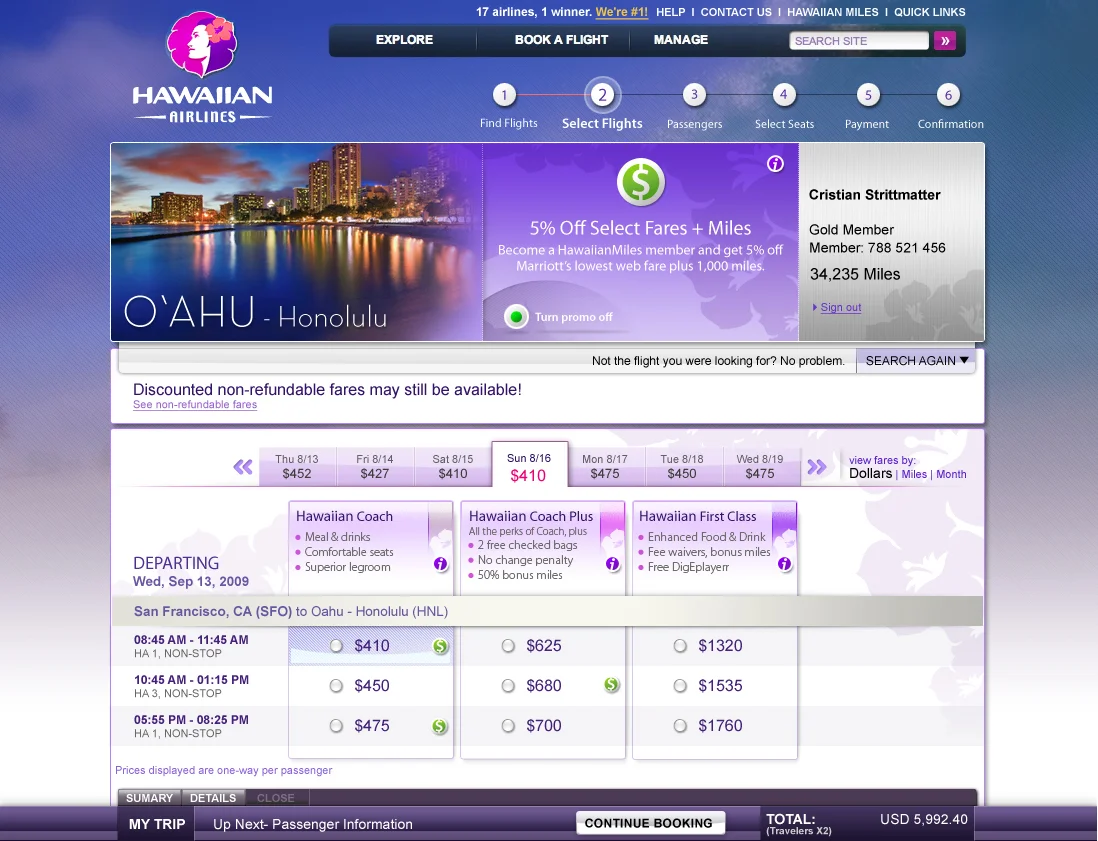The height and width of the screenshot is (841, 1098).
Task: Open the EXPLORE menu
Action: pos(404,40)
